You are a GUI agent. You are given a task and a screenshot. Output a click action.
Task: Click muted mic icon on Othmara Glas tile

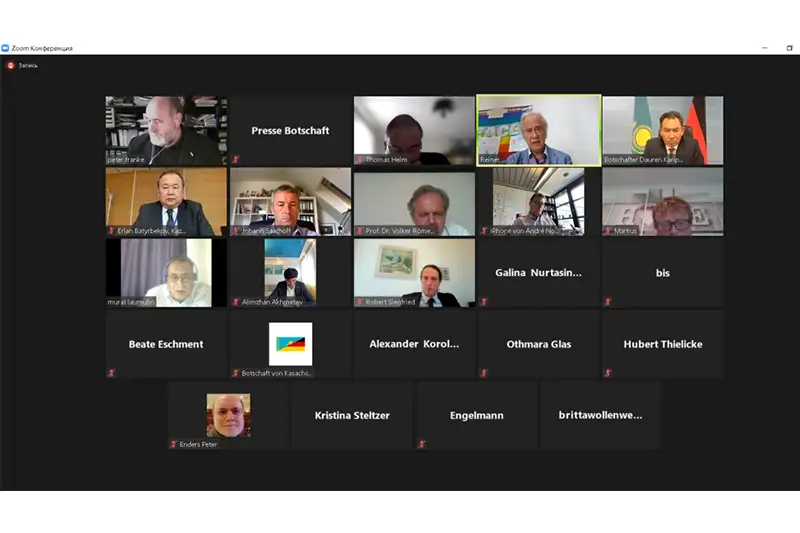(484, 373)
